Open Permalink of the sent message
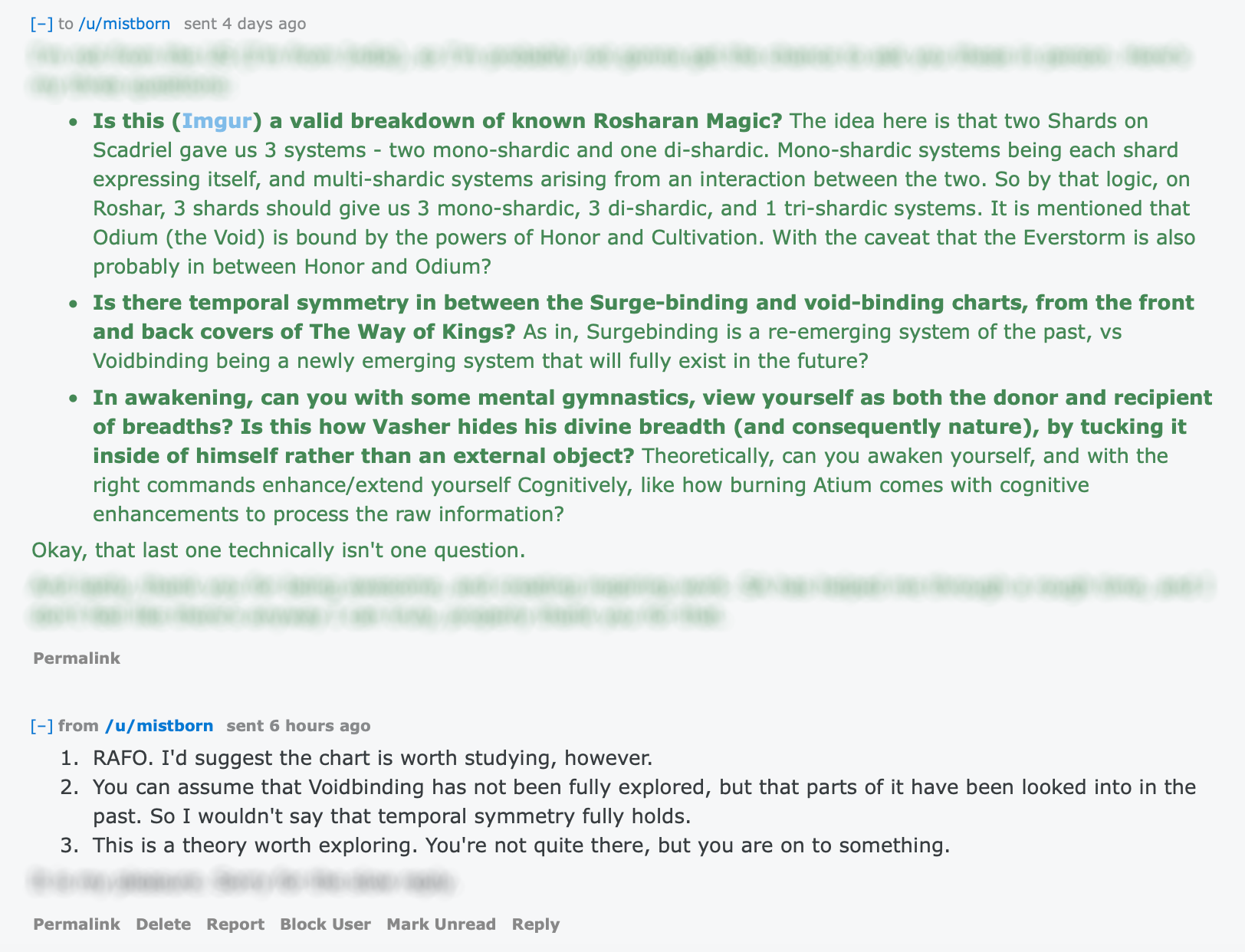This screenshot has height=952, width=1245. 77,658
